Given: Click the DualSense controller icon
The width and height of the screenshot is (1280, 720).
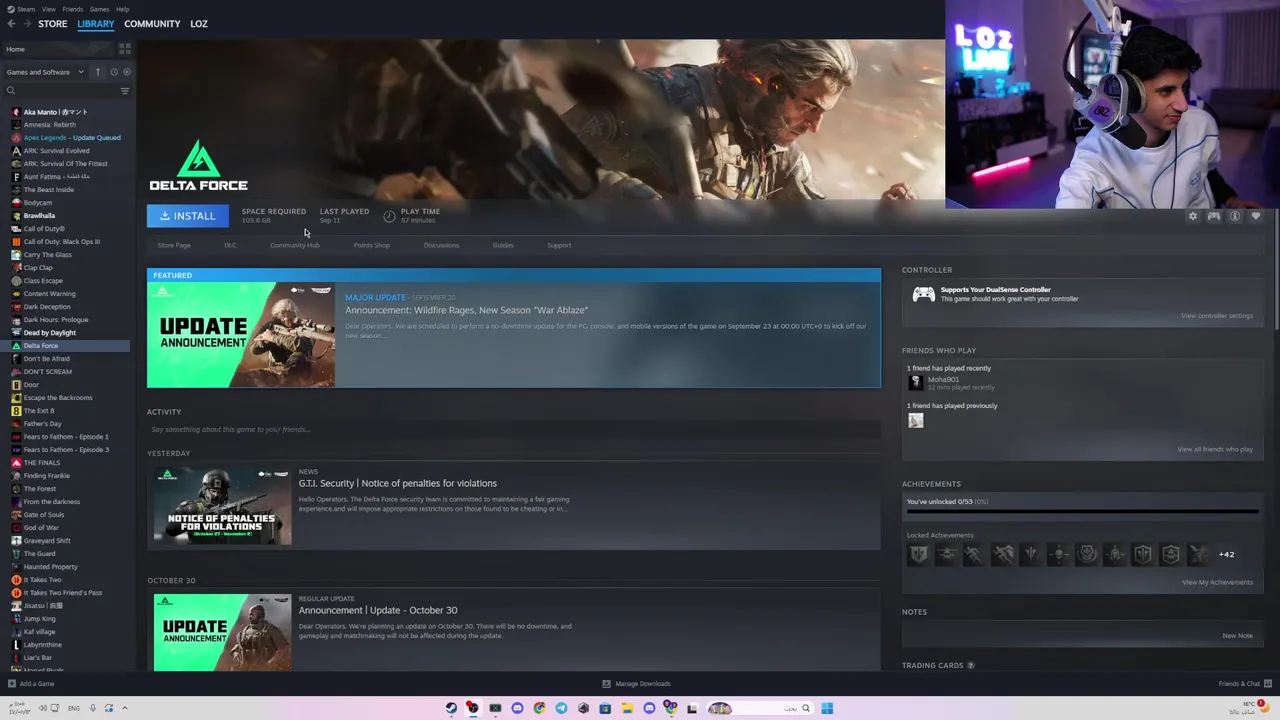Looking at the screenshot, I should click(x=923, y=294).
